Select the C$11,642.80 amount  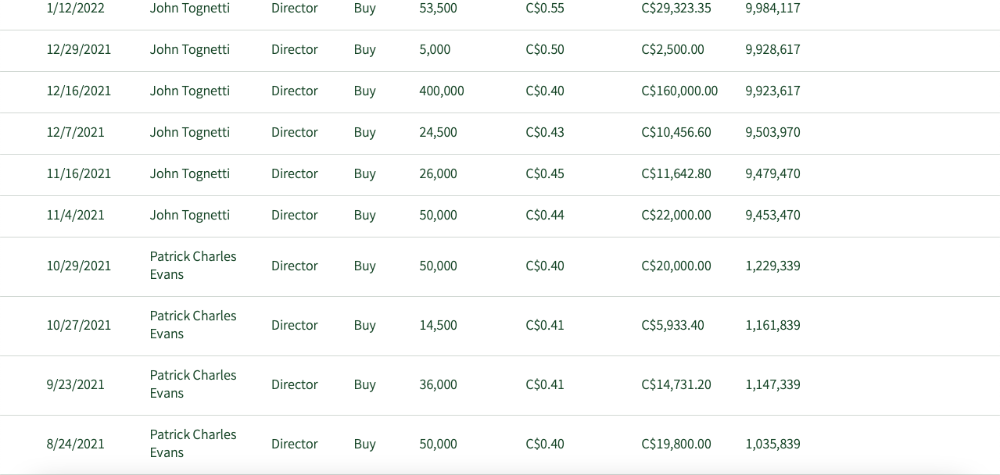(x=676, y=174)
